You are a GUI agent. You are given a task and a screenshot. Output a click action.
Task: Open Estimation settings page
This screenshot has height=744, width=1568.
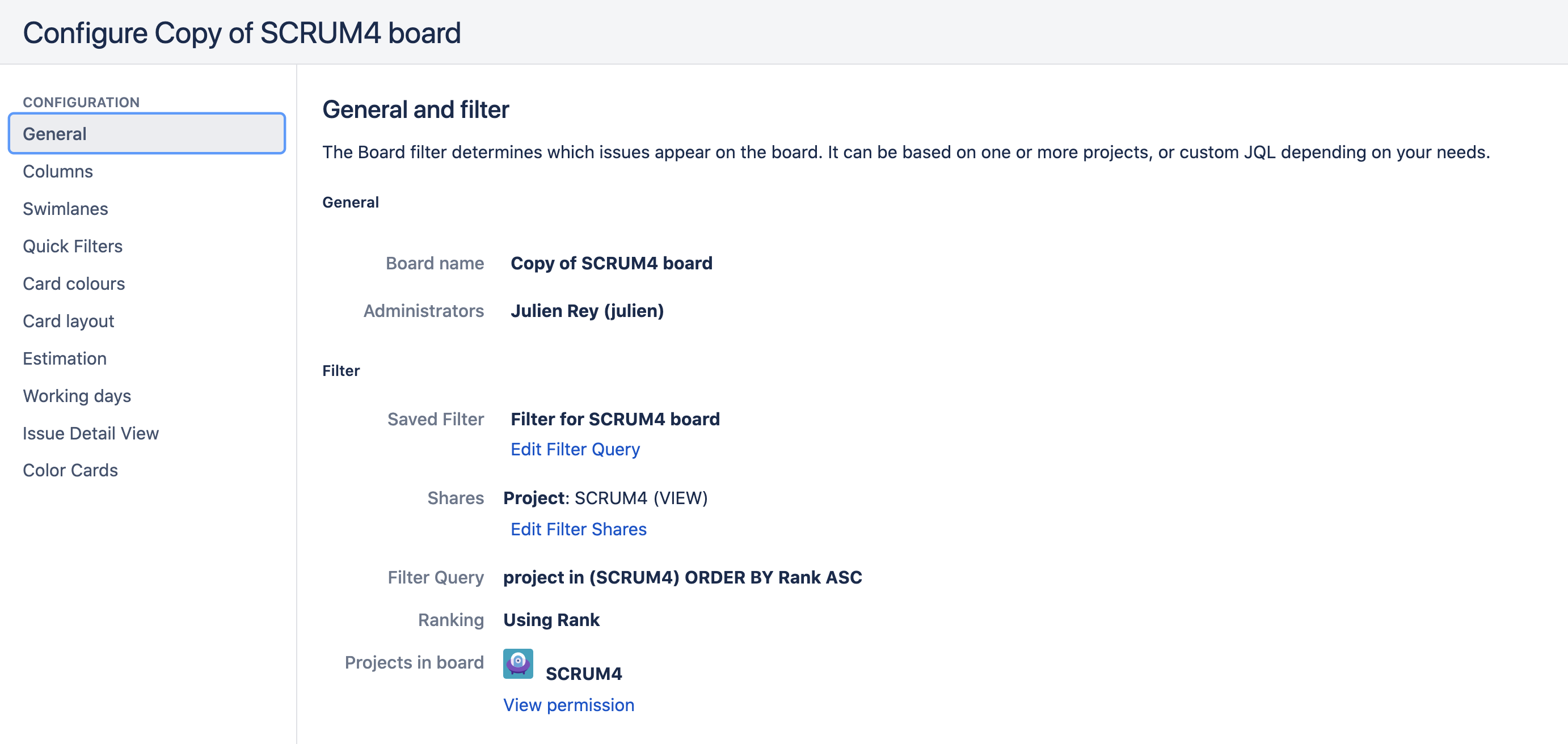(x=65, y=358)
